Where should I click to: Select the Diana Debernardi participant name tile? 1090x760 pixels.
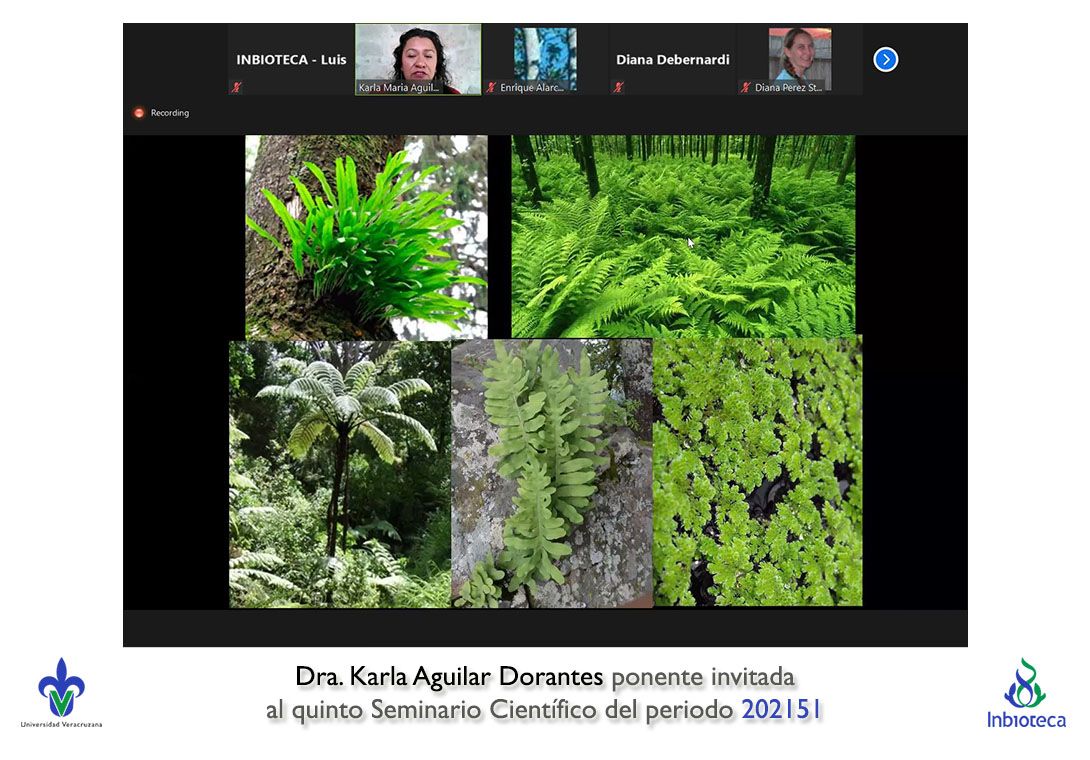[672, 59]
